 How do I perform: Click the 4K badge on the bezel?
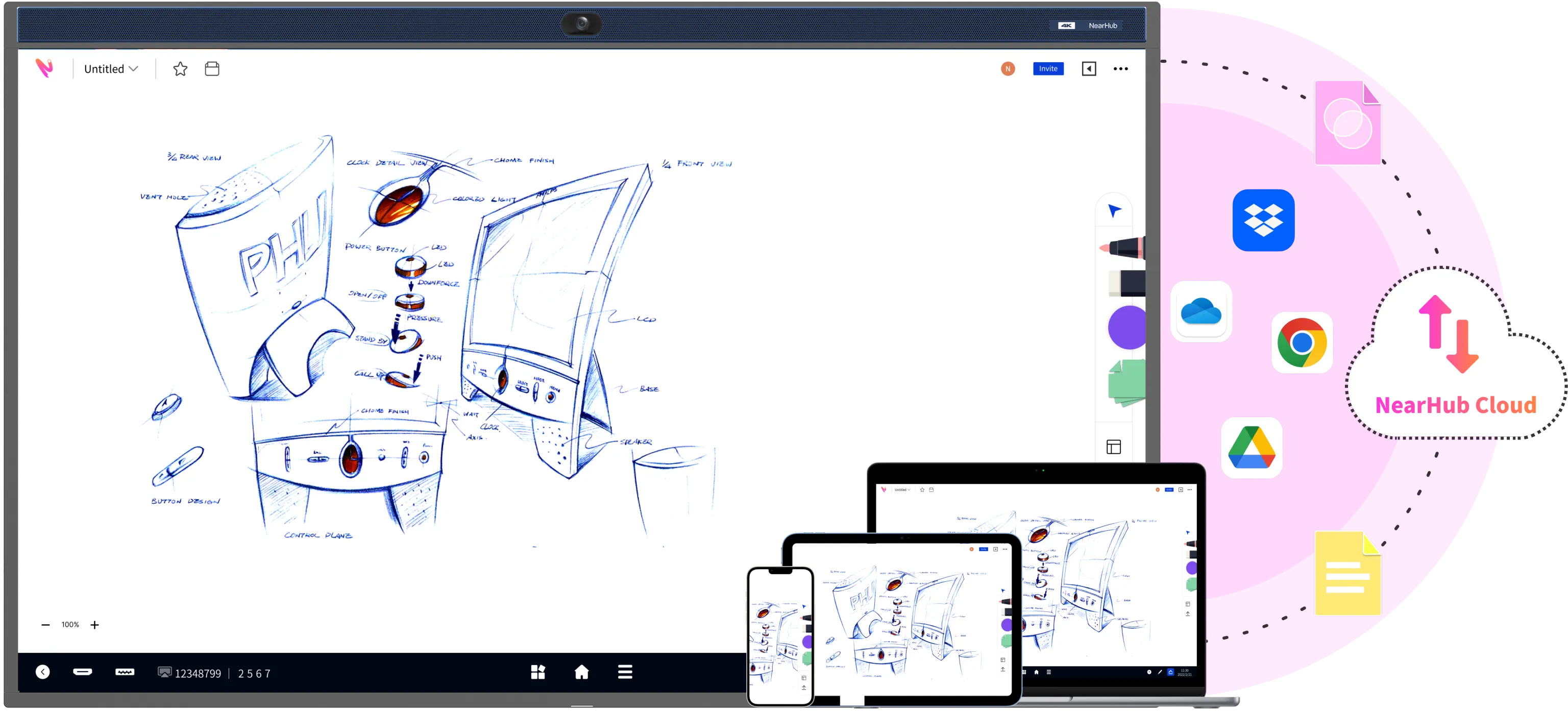click(x=1066, y=26)
